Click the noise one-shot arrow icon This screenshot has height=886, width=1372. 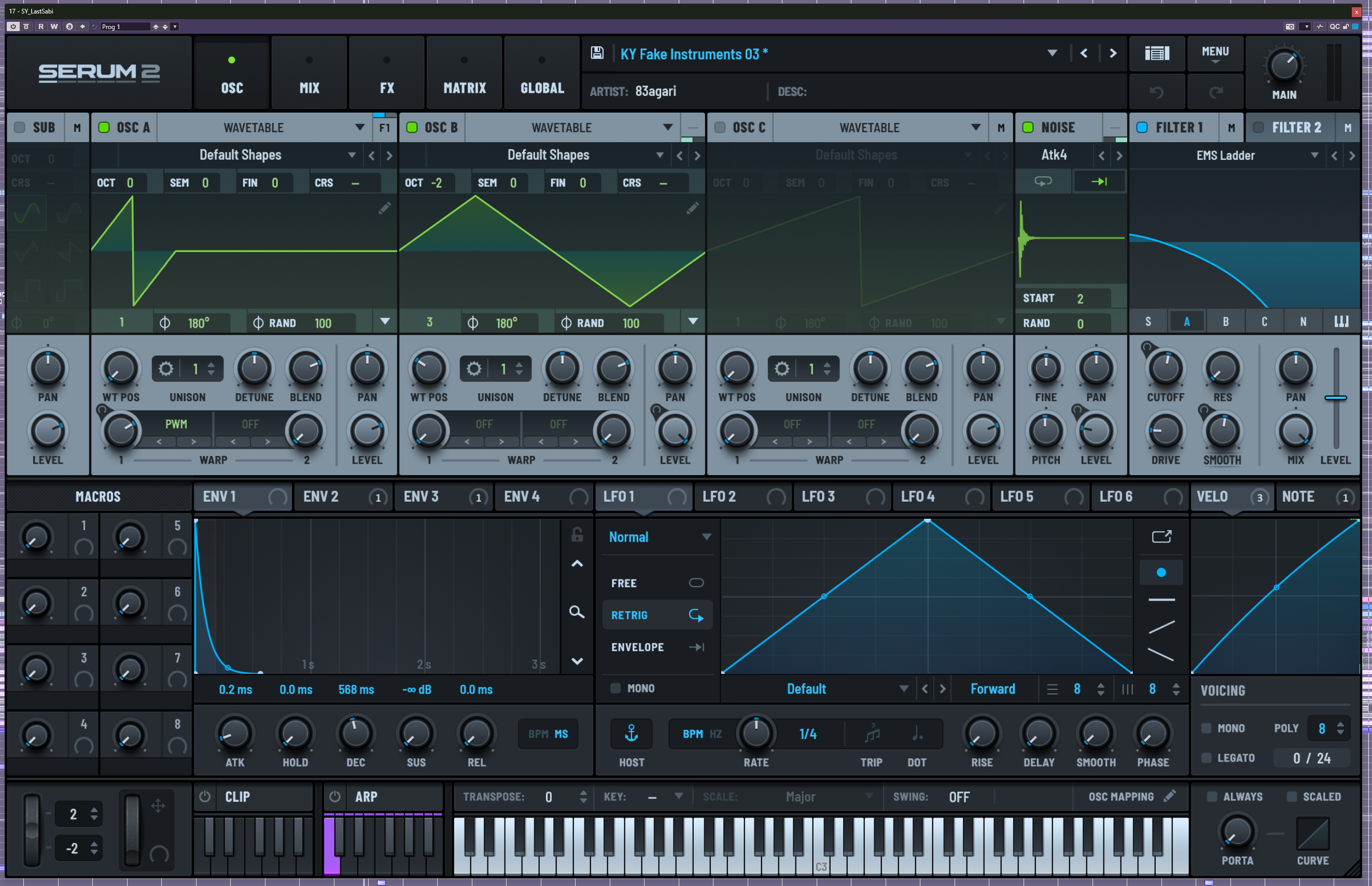1098,182
